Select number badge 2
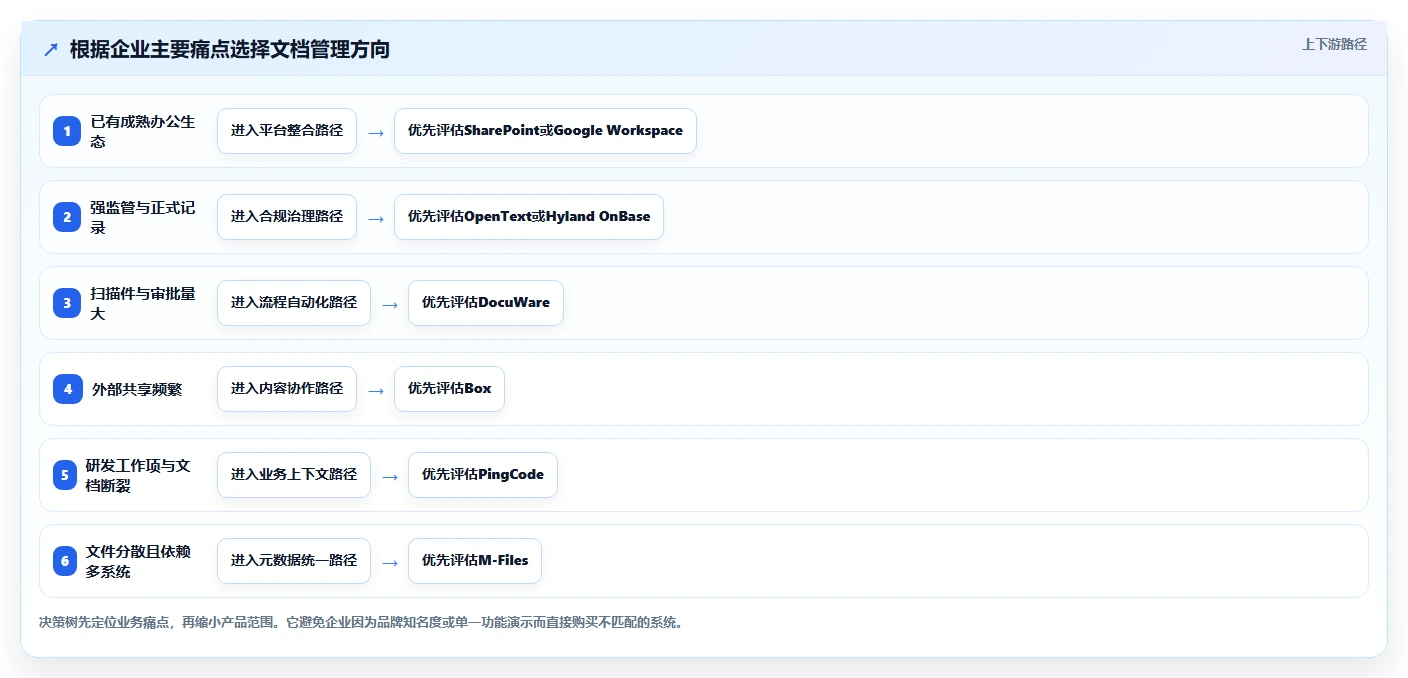 [x=67, y=217]
